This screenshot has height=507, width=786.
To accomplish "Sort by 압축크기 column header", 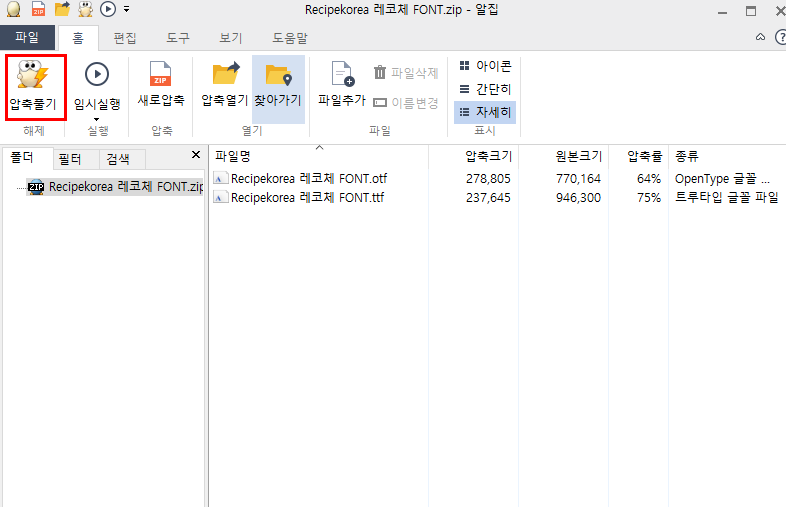I will 474,156.
